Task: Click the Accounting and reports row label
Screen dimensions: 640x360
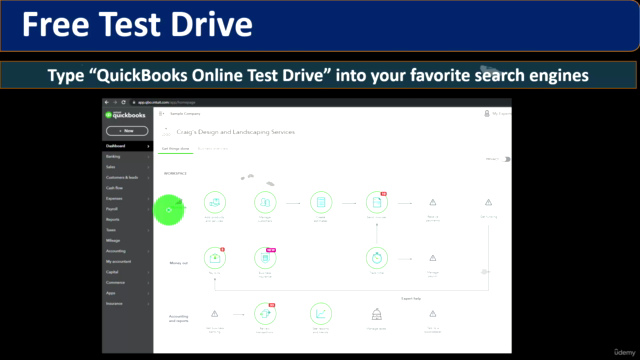Action: (179, 319)
